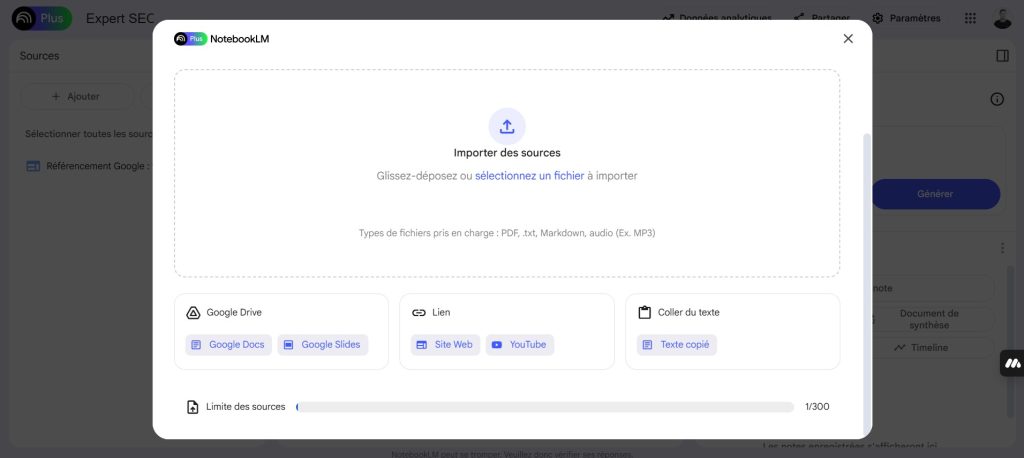The width and height of the screenshot is (1024, 458).
Task: Click the Google Drive icon
Action: pyautogui.click(x=193, y=312)
